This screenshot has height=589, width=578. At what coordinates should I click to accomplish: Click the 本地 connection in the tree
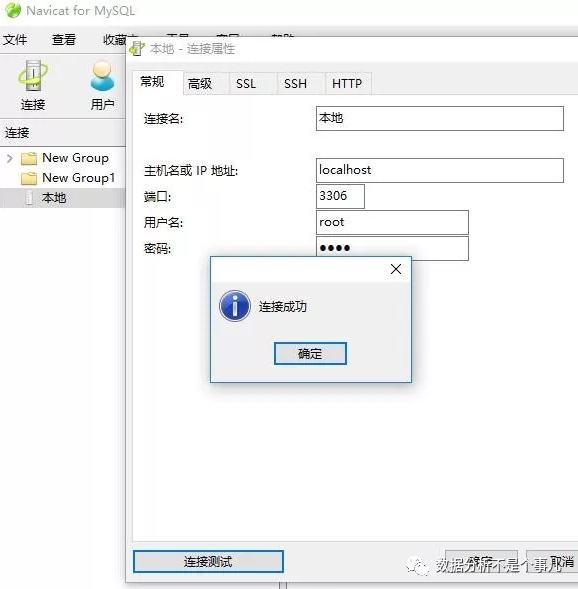click(54, 198)
